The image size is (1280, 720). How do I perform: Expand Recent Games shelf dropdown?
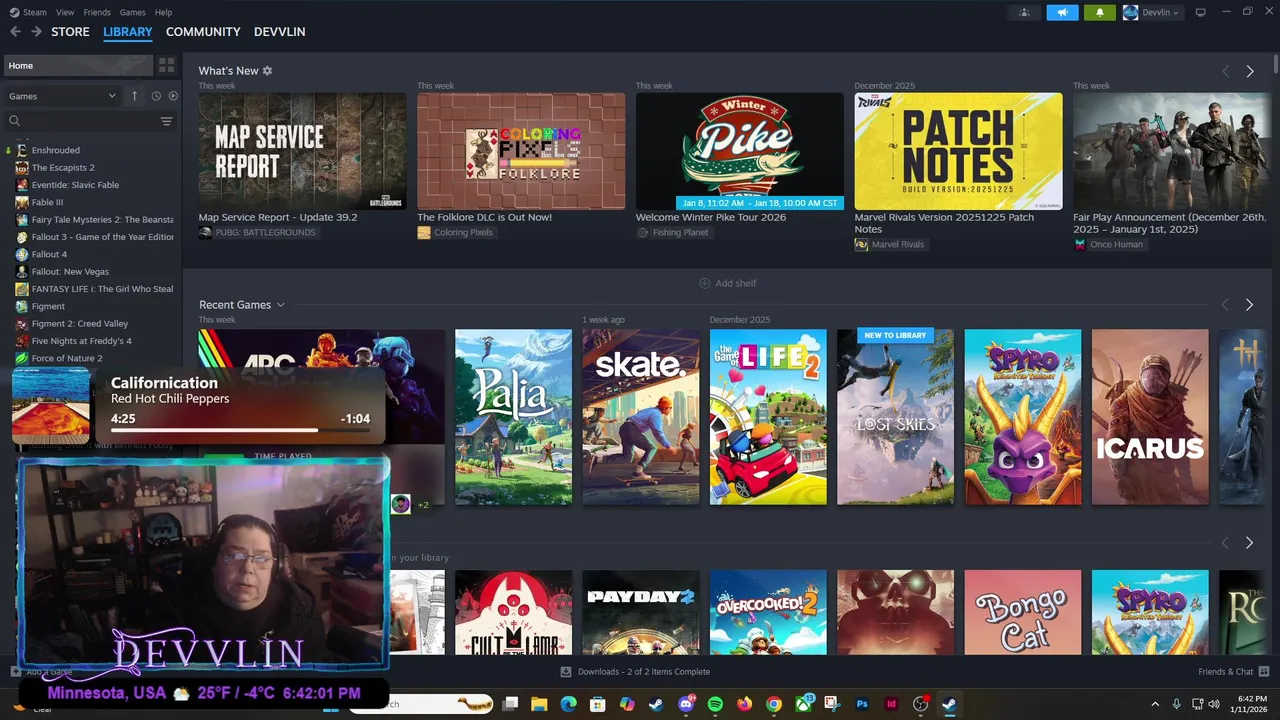tap(281, 305)
